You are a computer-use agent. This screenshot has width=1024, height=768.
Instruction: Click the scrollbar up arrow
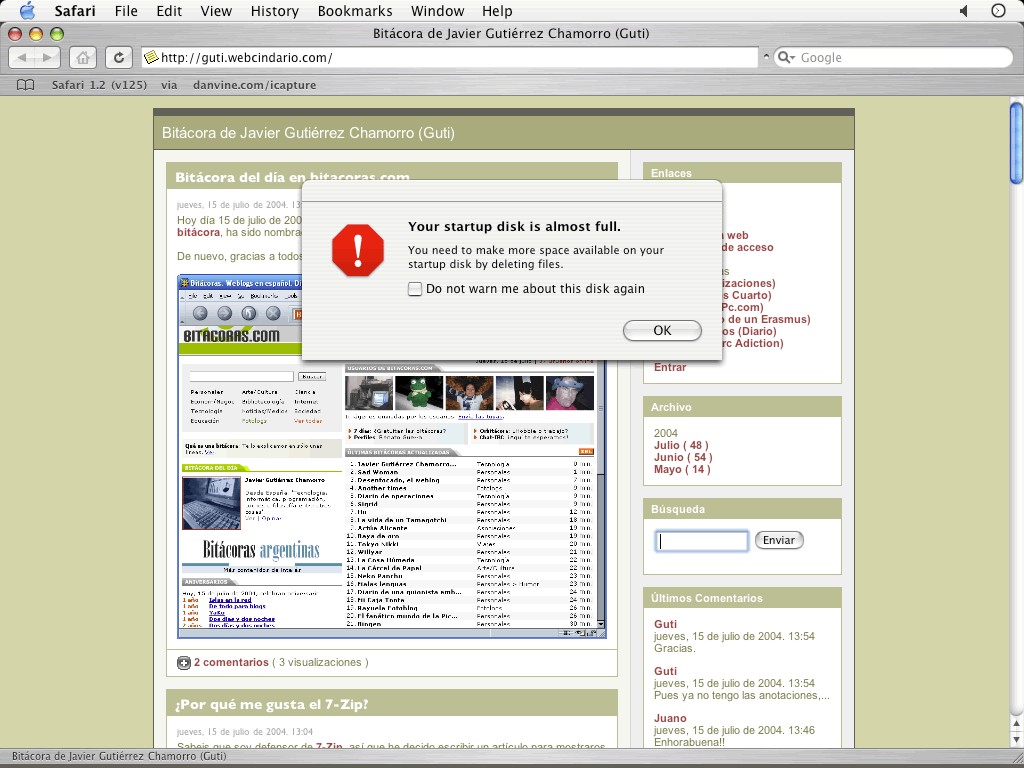coord(1017,723)
